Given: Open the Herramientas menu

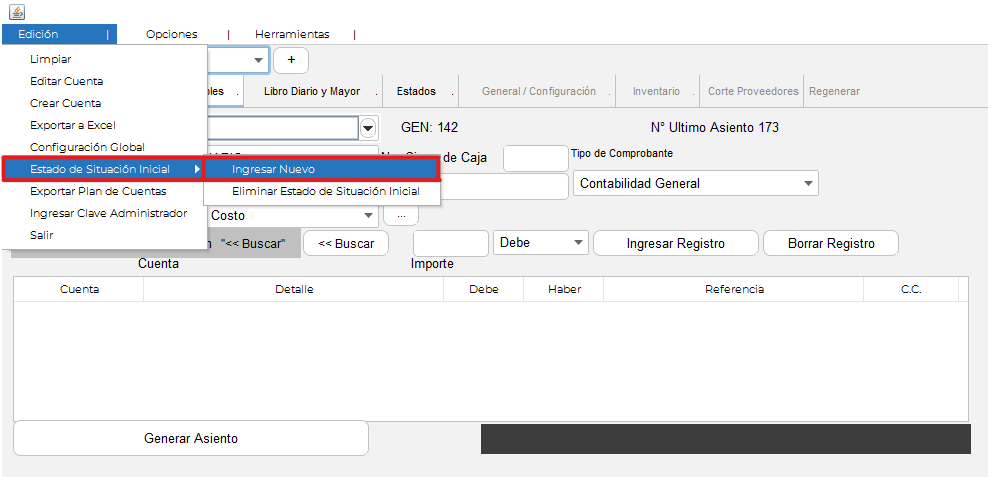Looking at the screenshot, I should (292, 34).
